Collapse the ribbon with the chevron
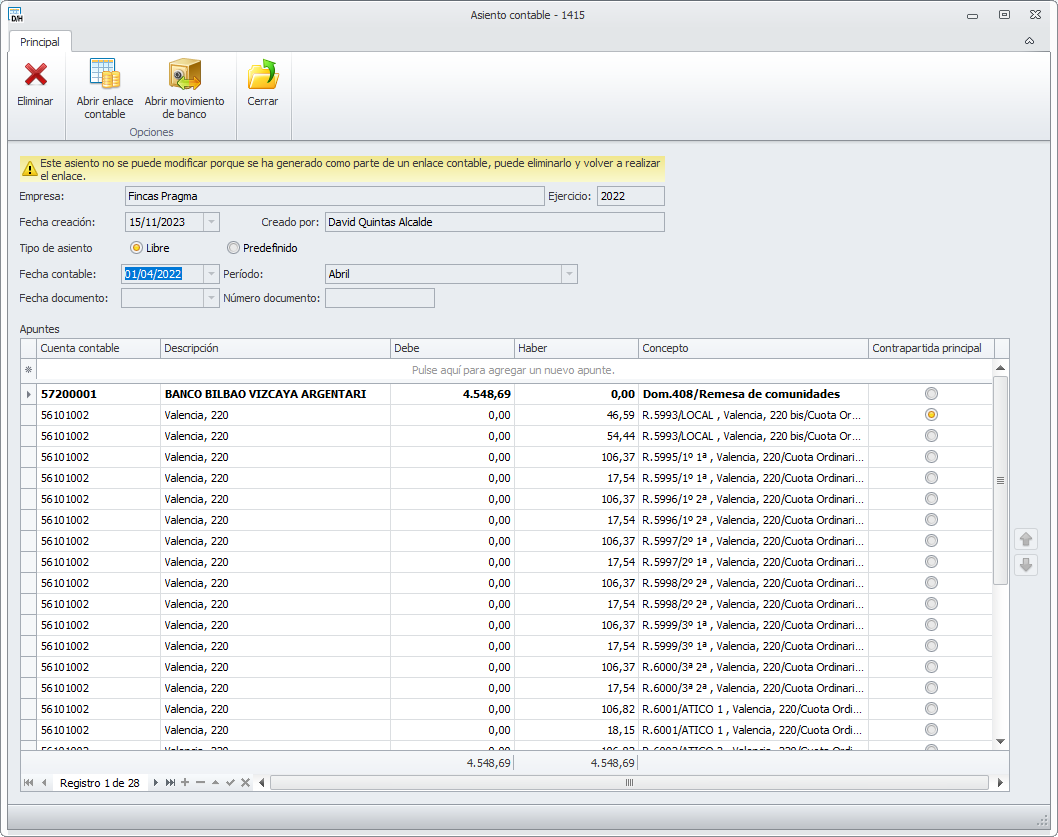This screenshot has height=837, width=1058. 1029,41
